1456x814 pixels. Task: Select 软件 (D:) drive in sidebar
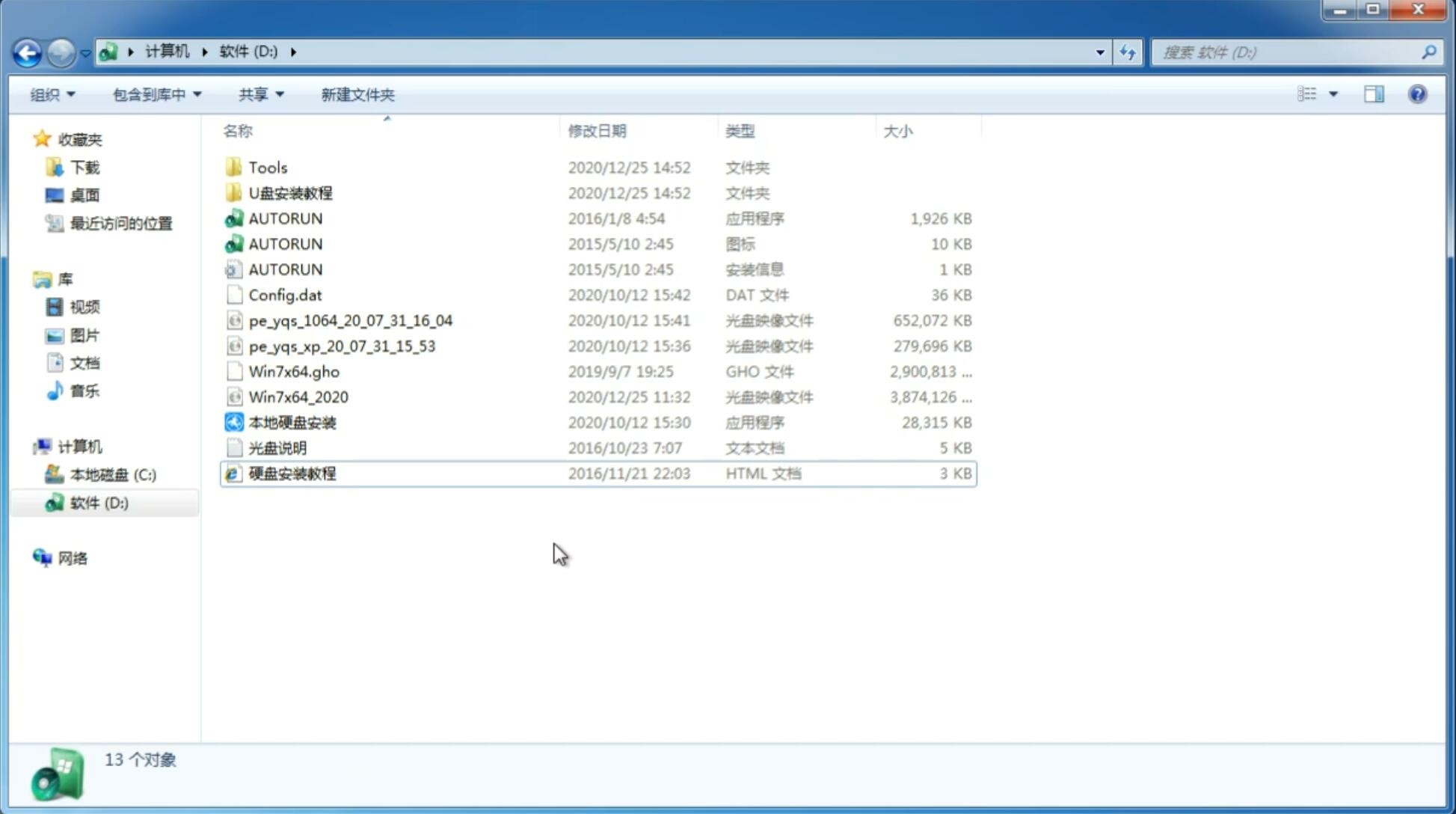pos(99,502)
